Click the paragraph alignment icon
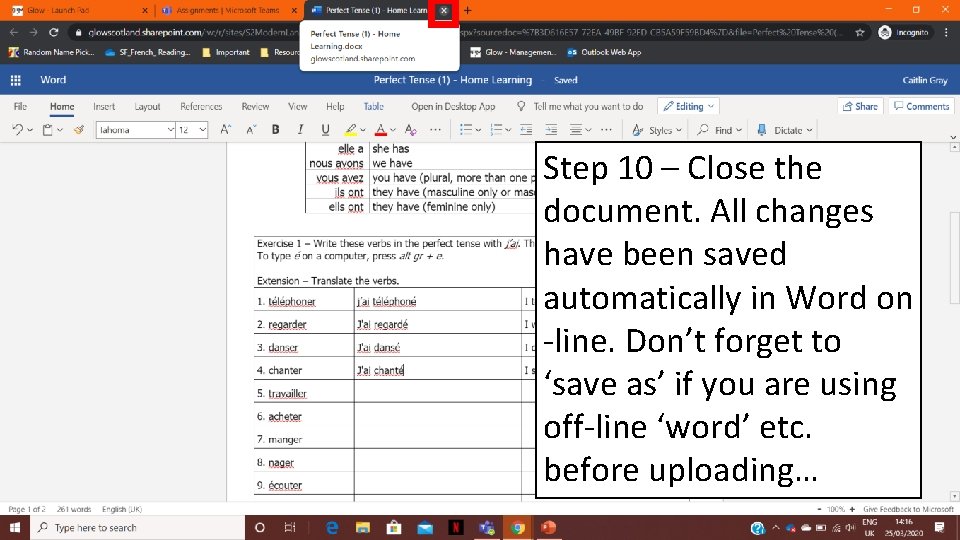This screenshot has height=540, width=960. tap(576, 130)
